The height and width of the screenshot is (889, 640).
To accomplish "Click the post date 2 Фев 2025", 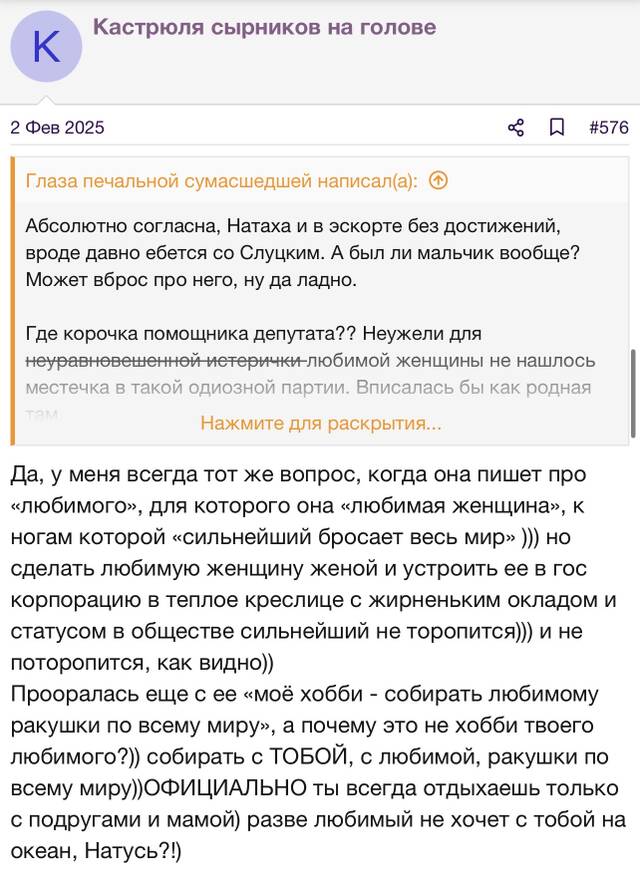I will 57,128.
